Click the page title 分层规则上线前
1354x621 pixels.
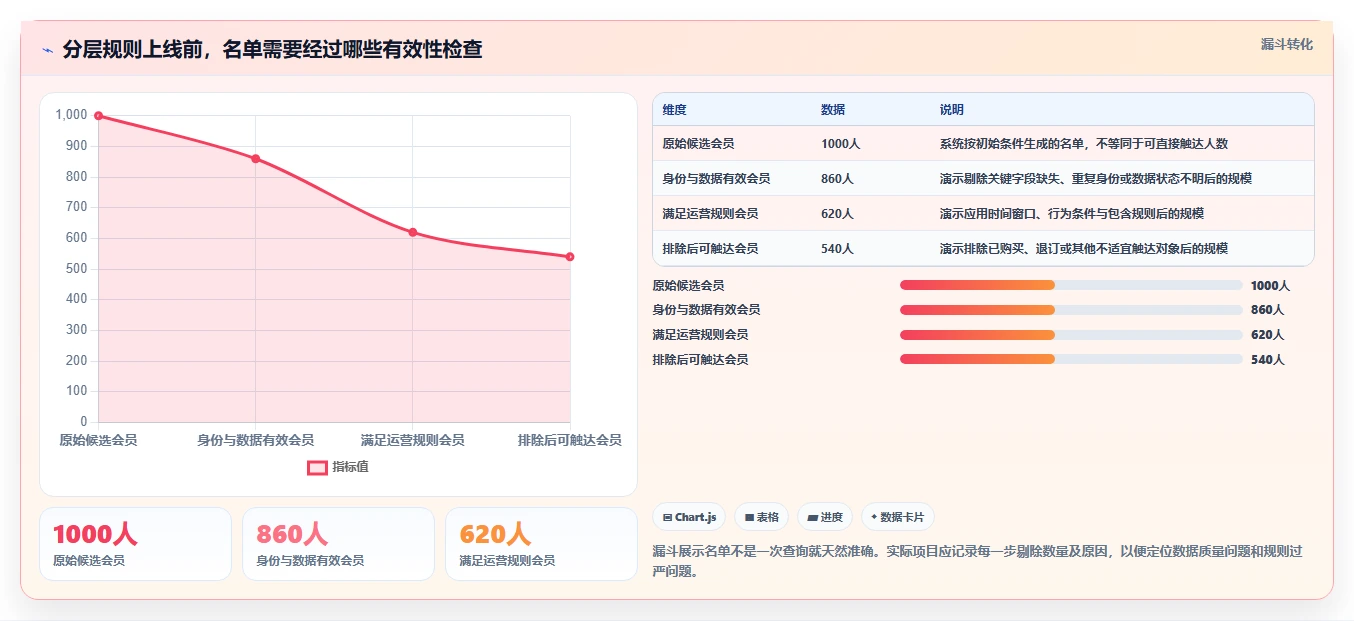click(272, 49)
